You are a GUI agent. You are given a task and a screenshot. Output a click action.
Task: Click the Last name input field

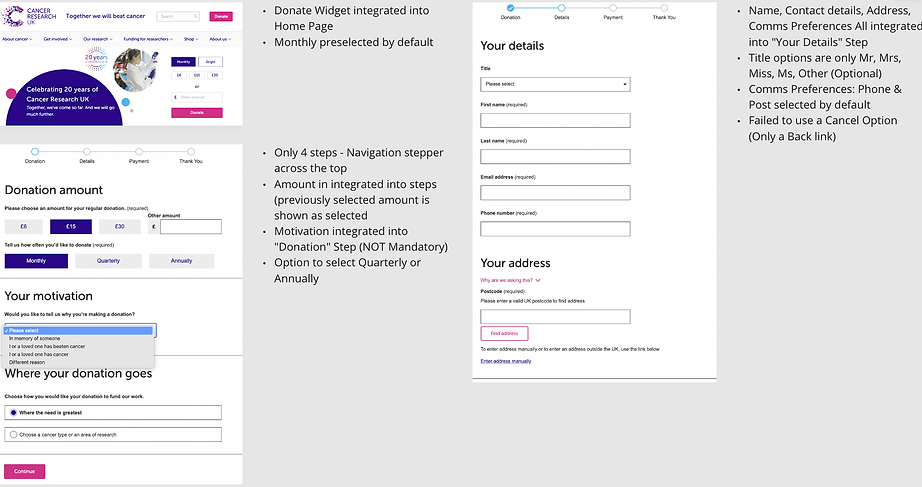tap(555, 156)
